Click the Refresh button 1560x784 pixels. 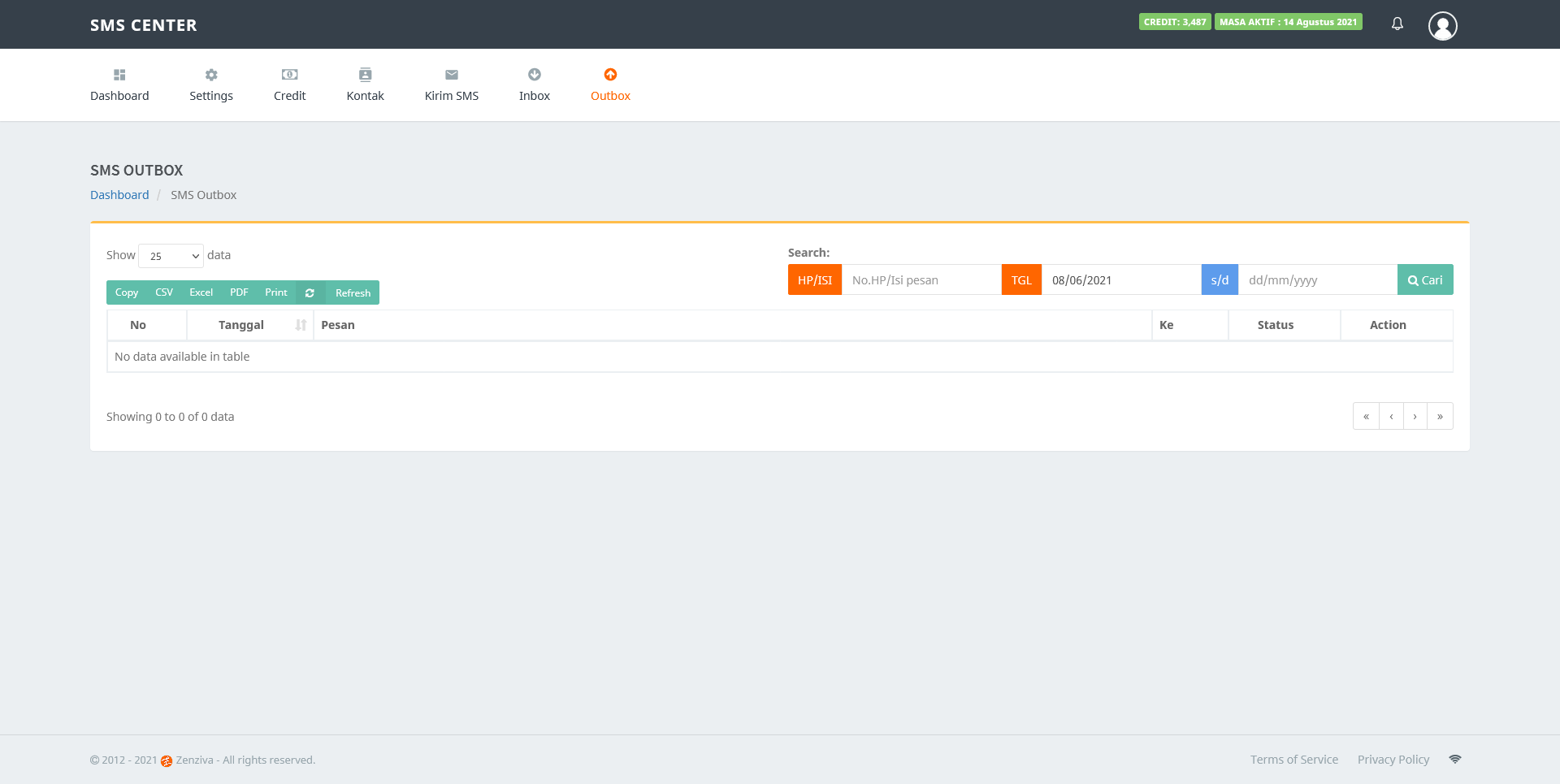[353, 292]
